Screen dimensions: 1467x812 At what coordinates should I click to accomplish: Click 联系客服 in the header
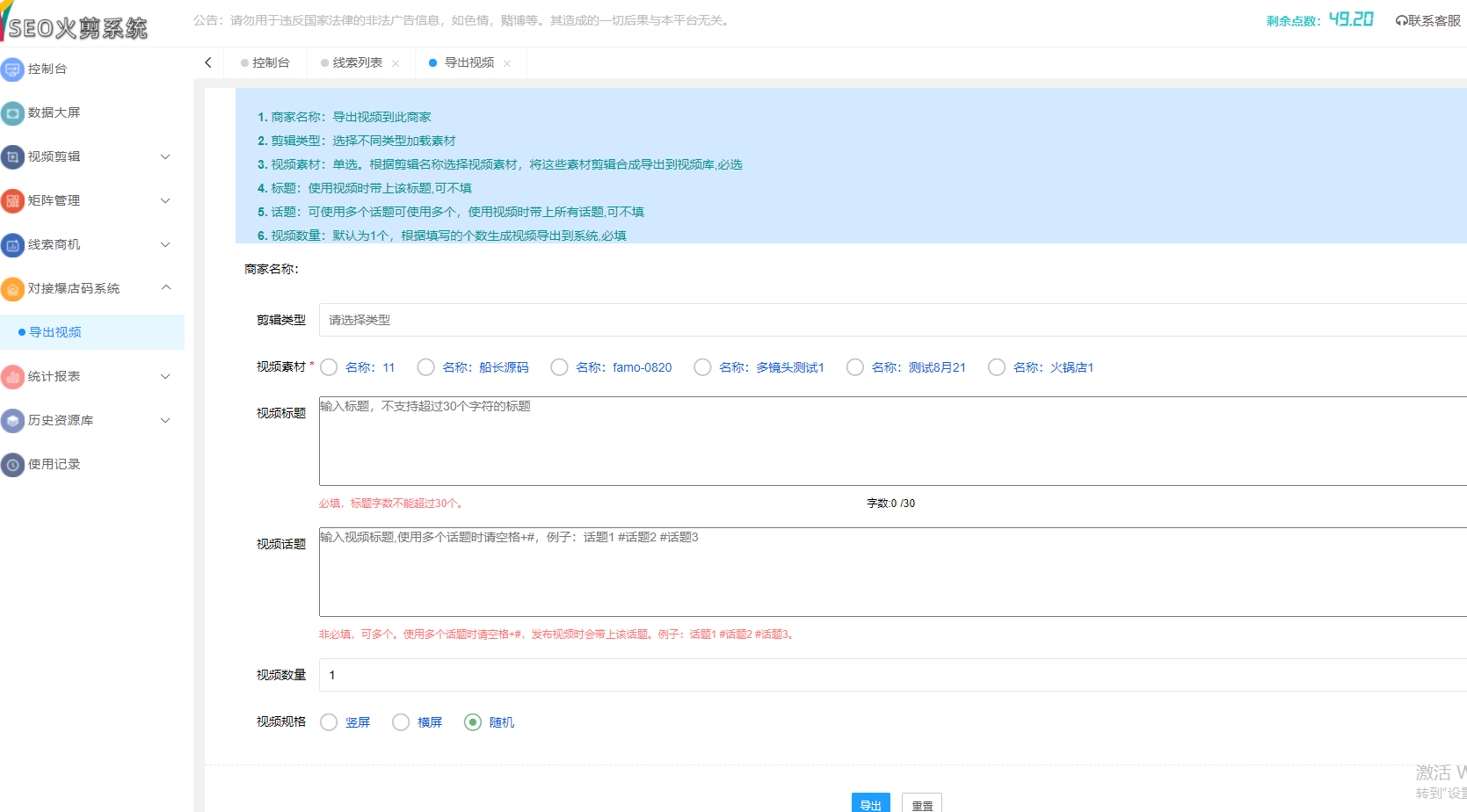tap(1427, 20)
